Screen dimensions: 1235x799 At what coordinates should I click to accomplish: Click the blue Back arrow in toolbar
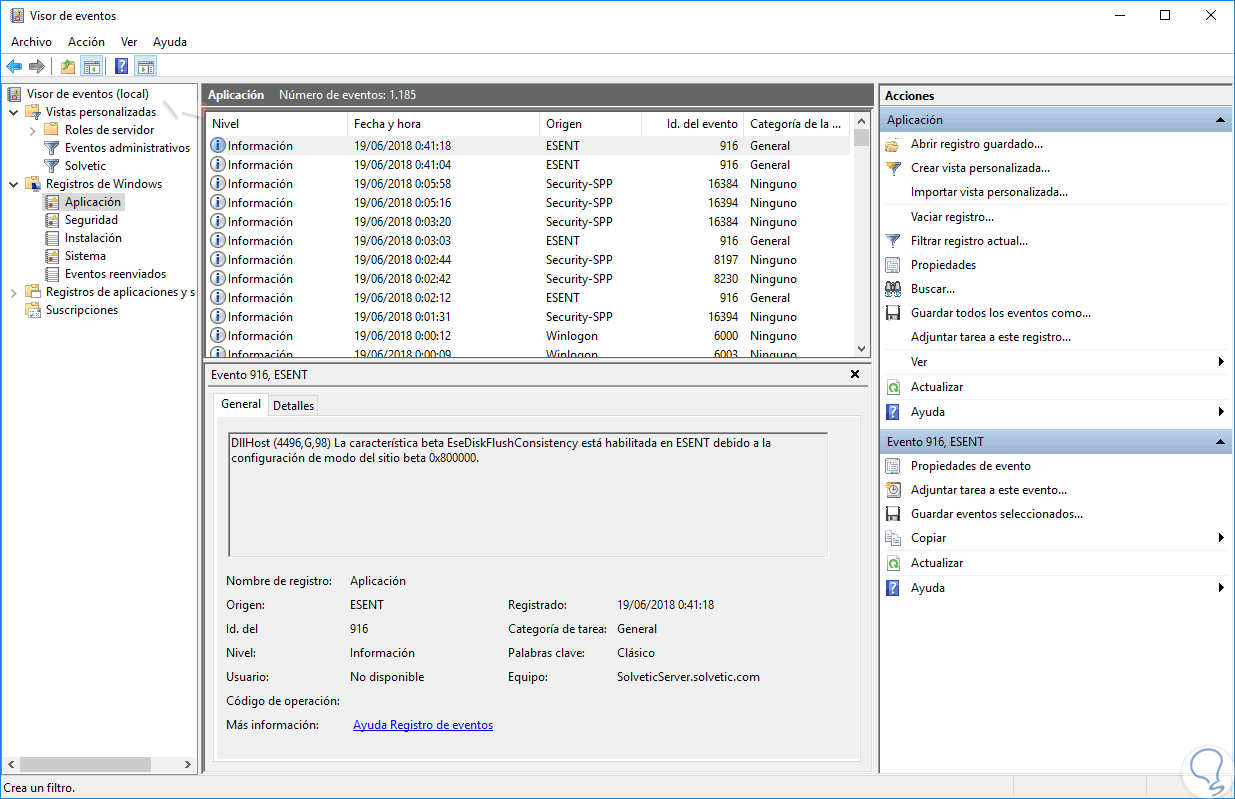[14, 67]
